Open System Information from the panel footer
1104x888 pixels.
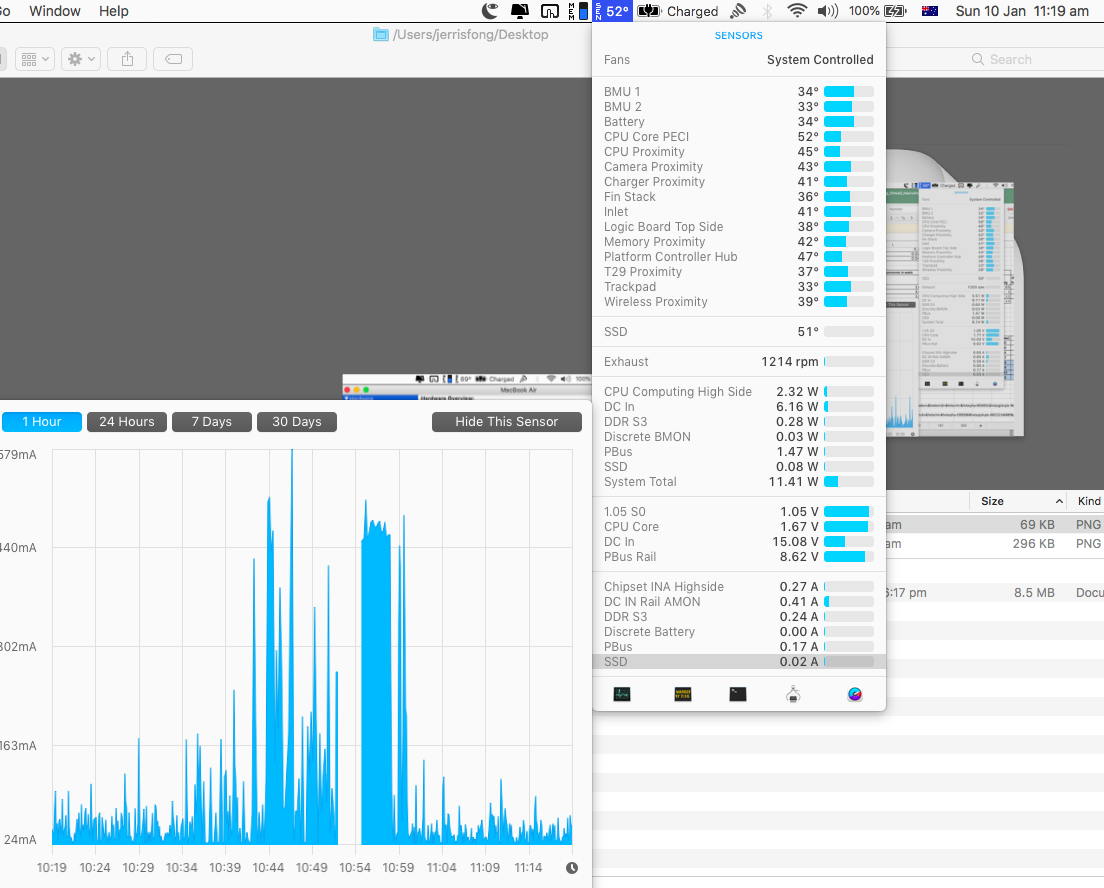coord(793,694)
